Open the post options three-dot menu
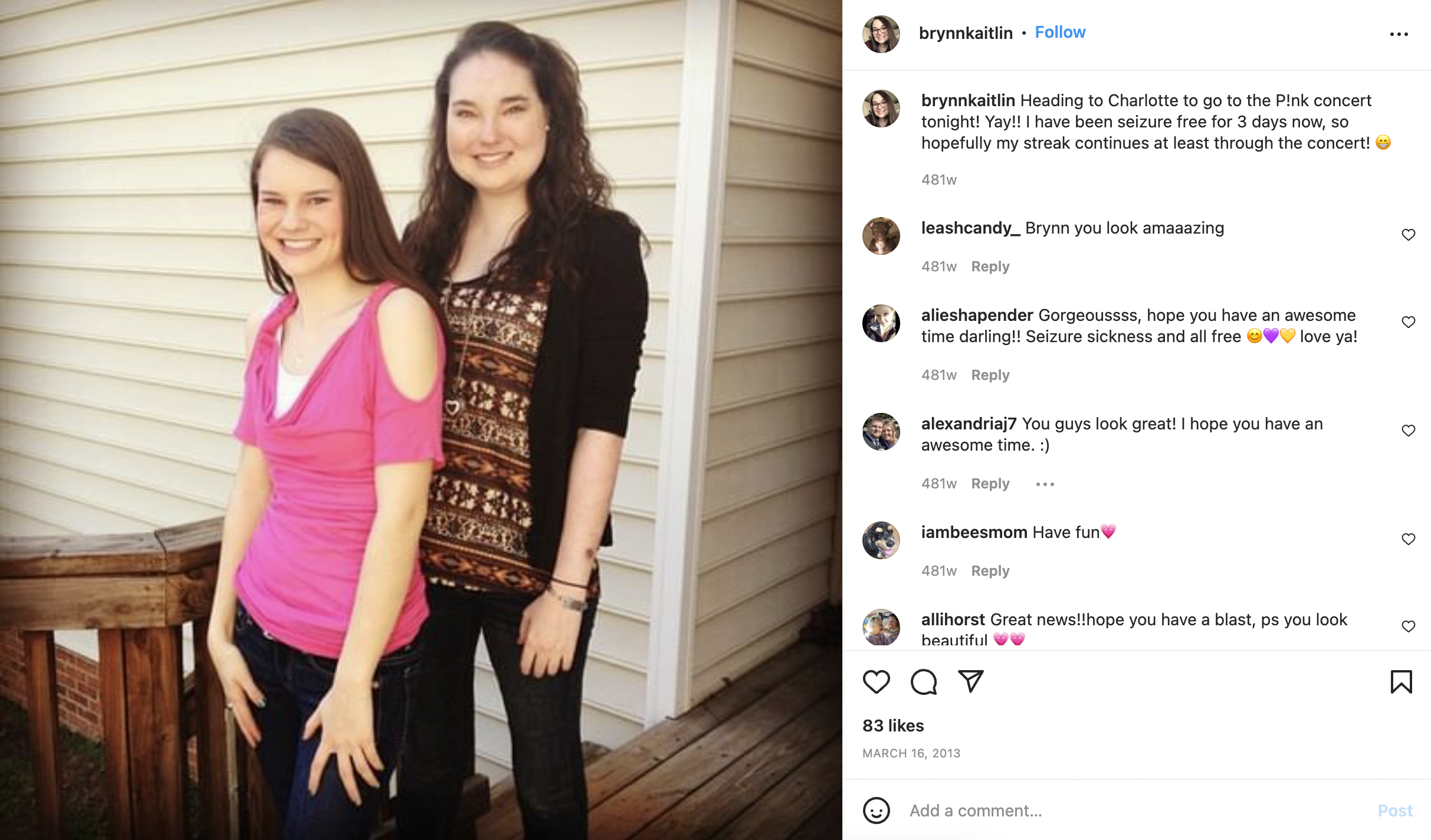Image resolution: width=1431 pixels, height=840 pixels. tap(1399, 34)
